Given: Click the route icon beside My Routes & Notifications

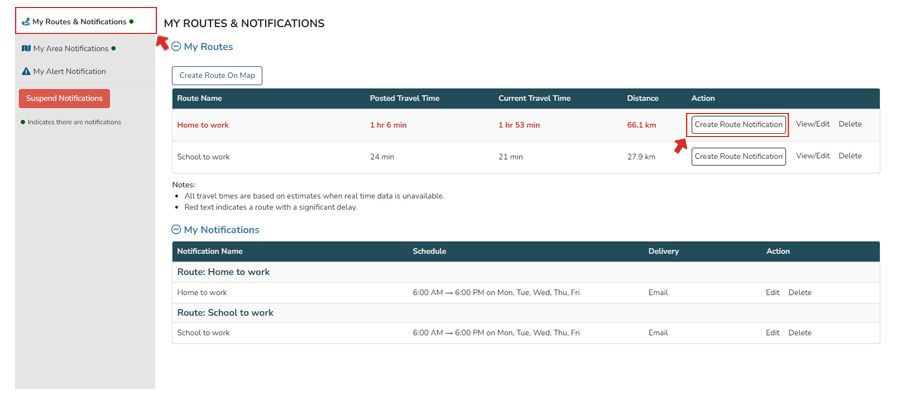Looking at the screenshot, I should pos(25,22).
